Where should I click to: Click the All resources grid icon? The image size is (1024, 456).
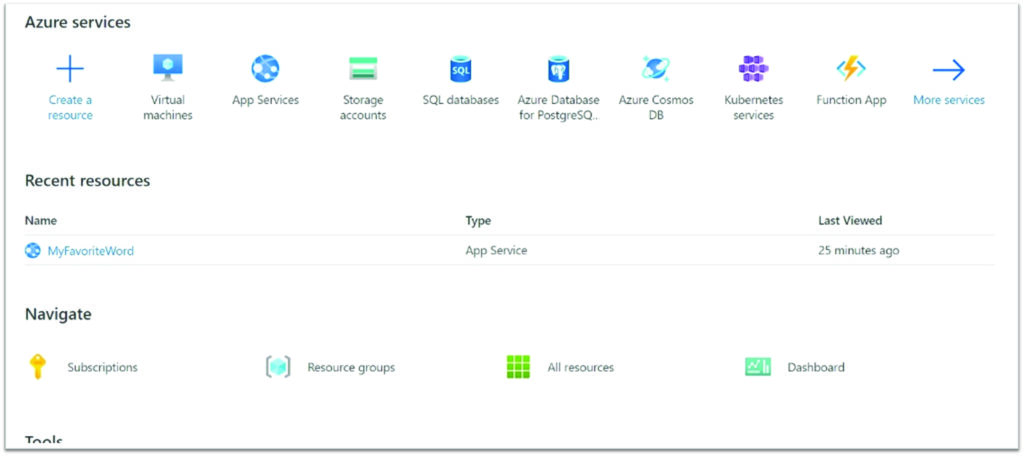[518, 366]
